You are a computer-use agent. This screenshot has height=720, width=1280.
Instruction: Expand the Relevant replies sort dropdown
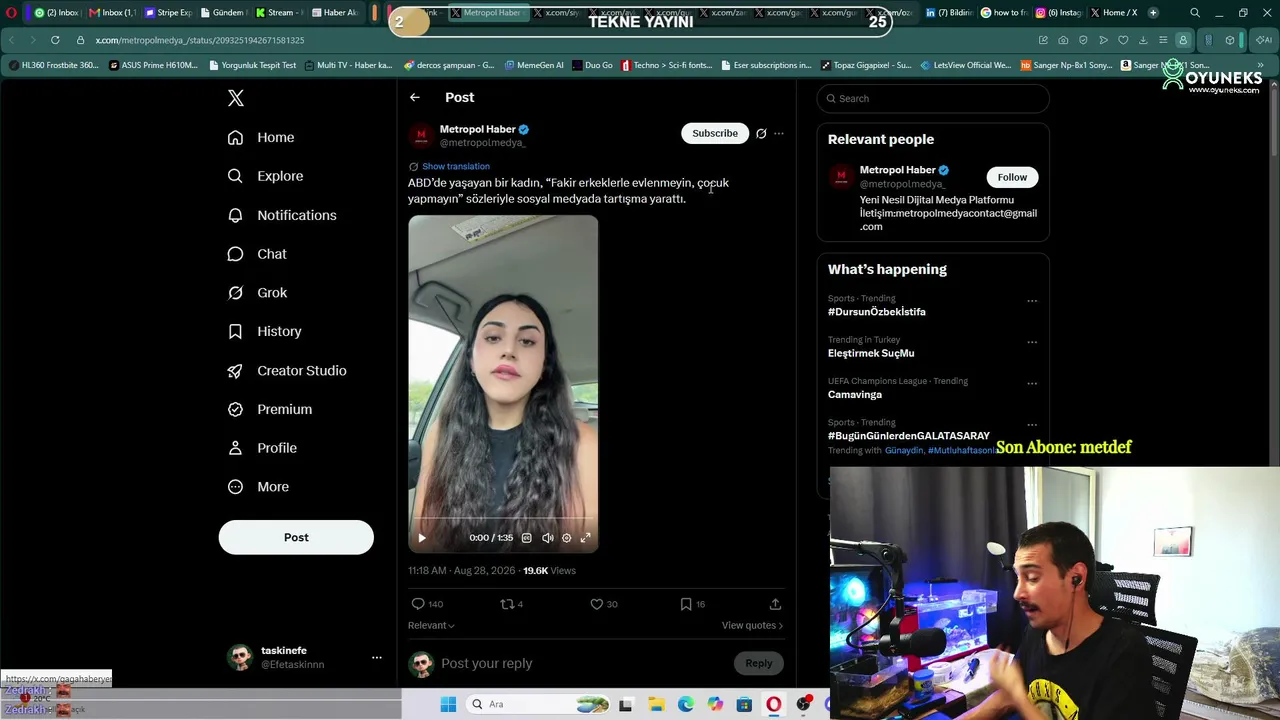(x=431, y=625)
